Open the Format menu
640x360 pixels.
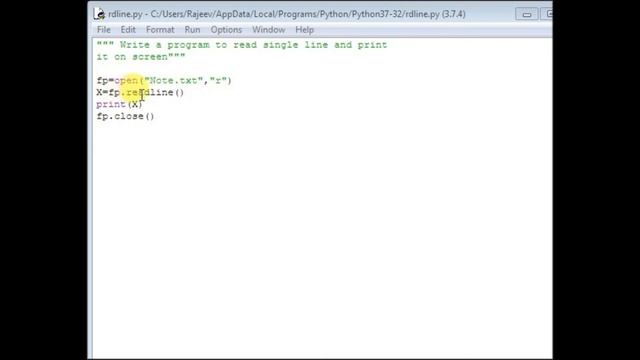160,30
